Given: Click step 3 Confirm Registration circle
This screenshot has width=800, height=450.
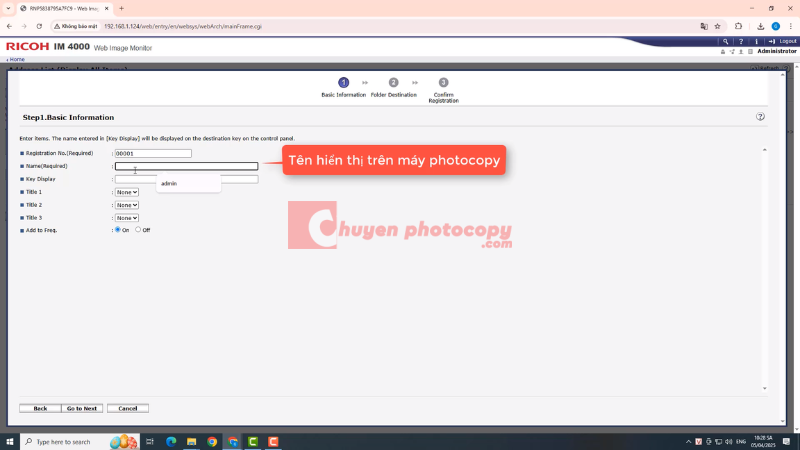Looking at the screenshot, I should point(443,82).
